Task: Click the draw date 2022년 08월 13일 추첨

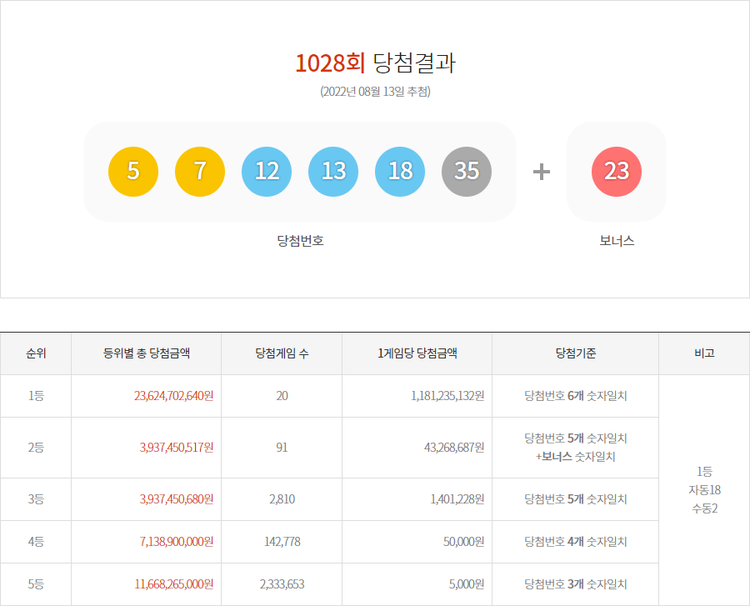Action: 375,92
